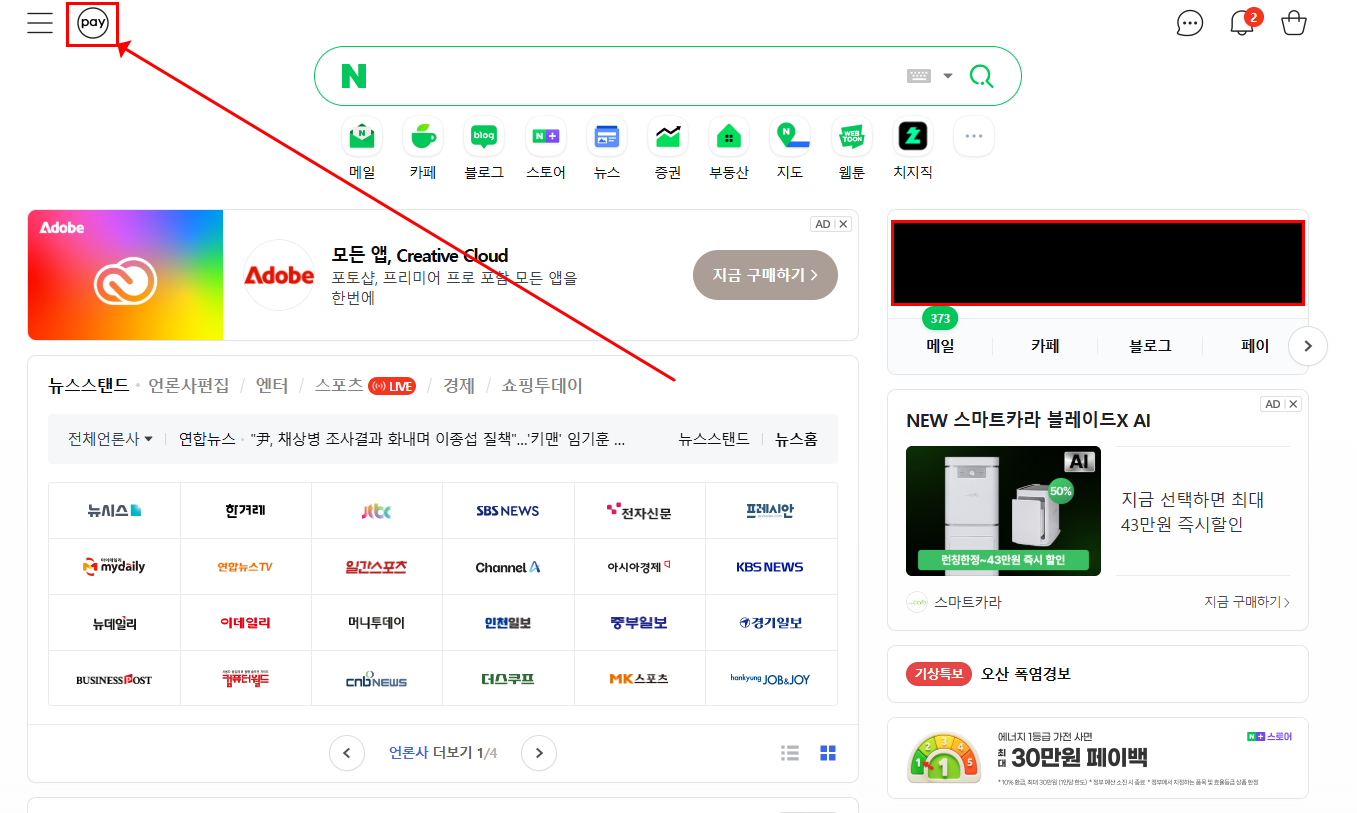Viewport: 1357px width, 813px height.
Task: Open the 뉴스홈 link
Action: (796, 439)
